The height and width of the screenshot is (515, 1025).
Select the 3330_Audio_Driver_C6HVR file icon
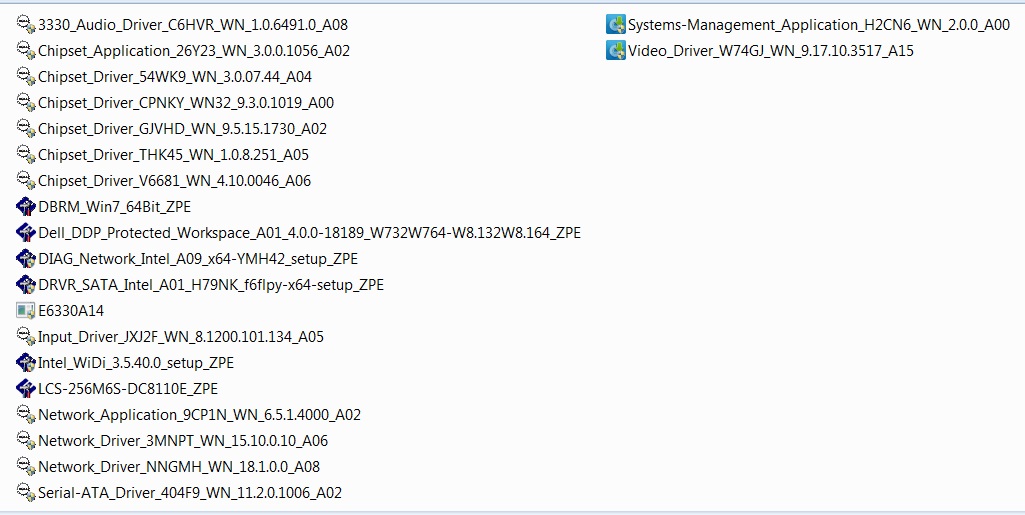25,25
